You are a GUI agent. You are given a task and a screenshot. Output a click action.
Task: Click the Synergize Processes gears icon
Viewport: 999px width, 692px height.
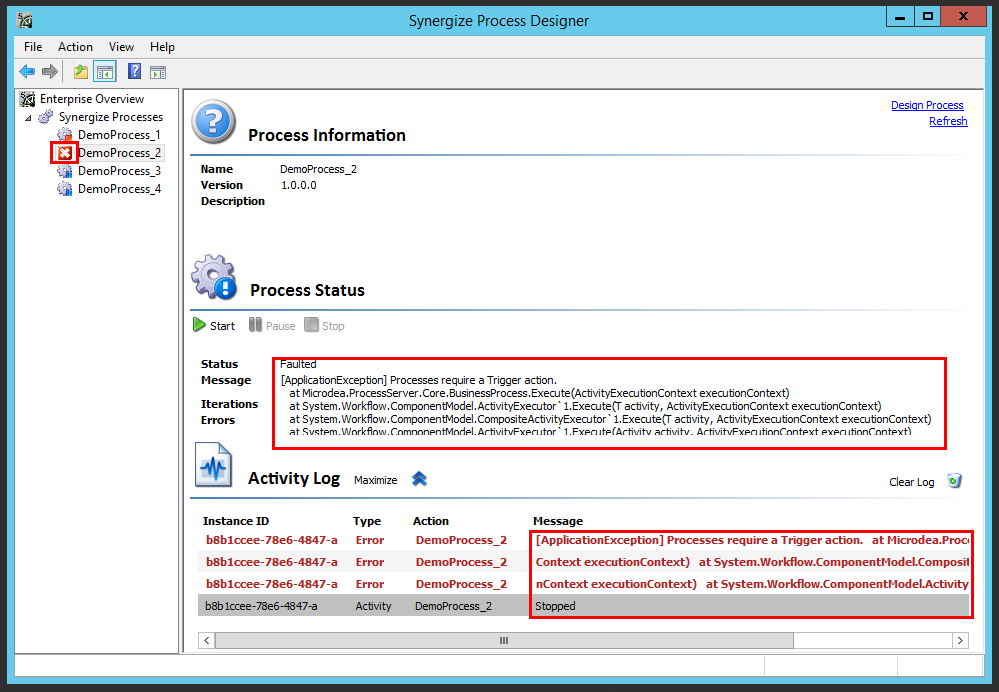point(46,117)
